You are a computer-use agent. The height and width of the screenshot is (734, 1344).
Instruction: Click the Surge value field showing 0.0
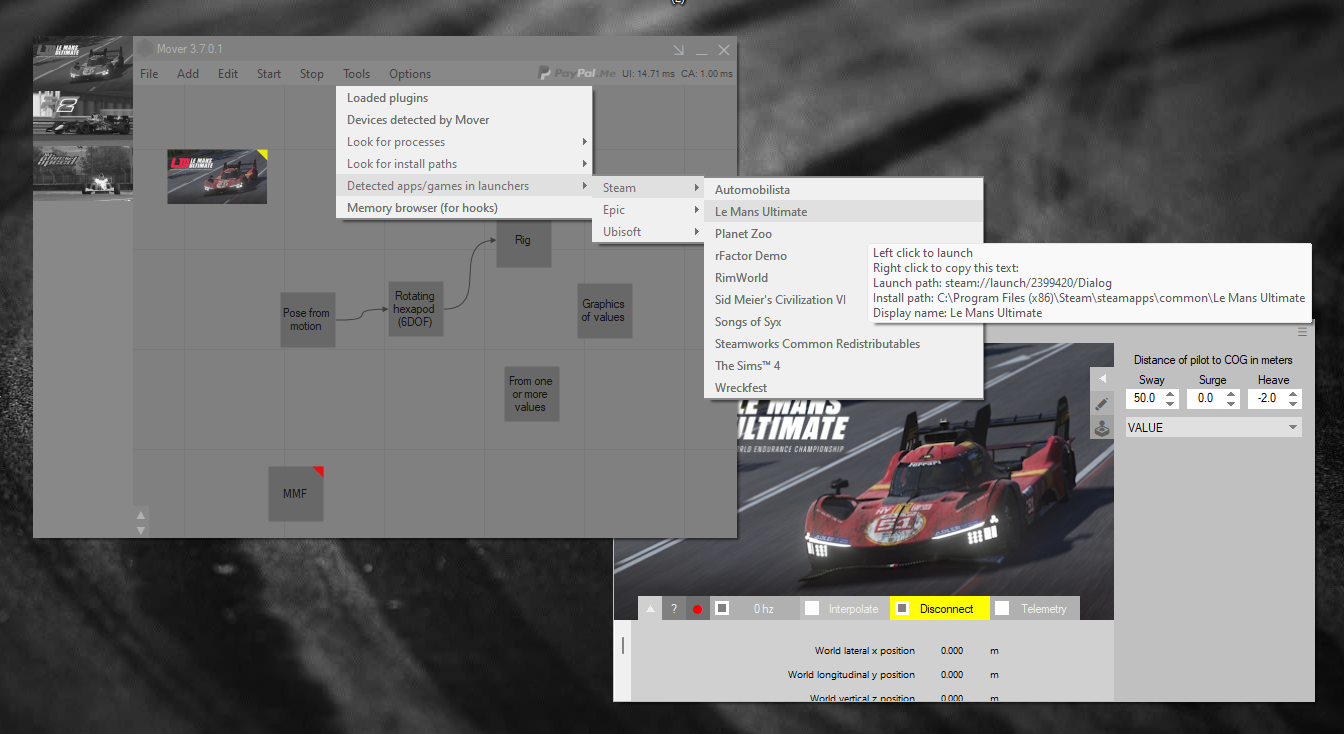click(x=1205, y=398)
